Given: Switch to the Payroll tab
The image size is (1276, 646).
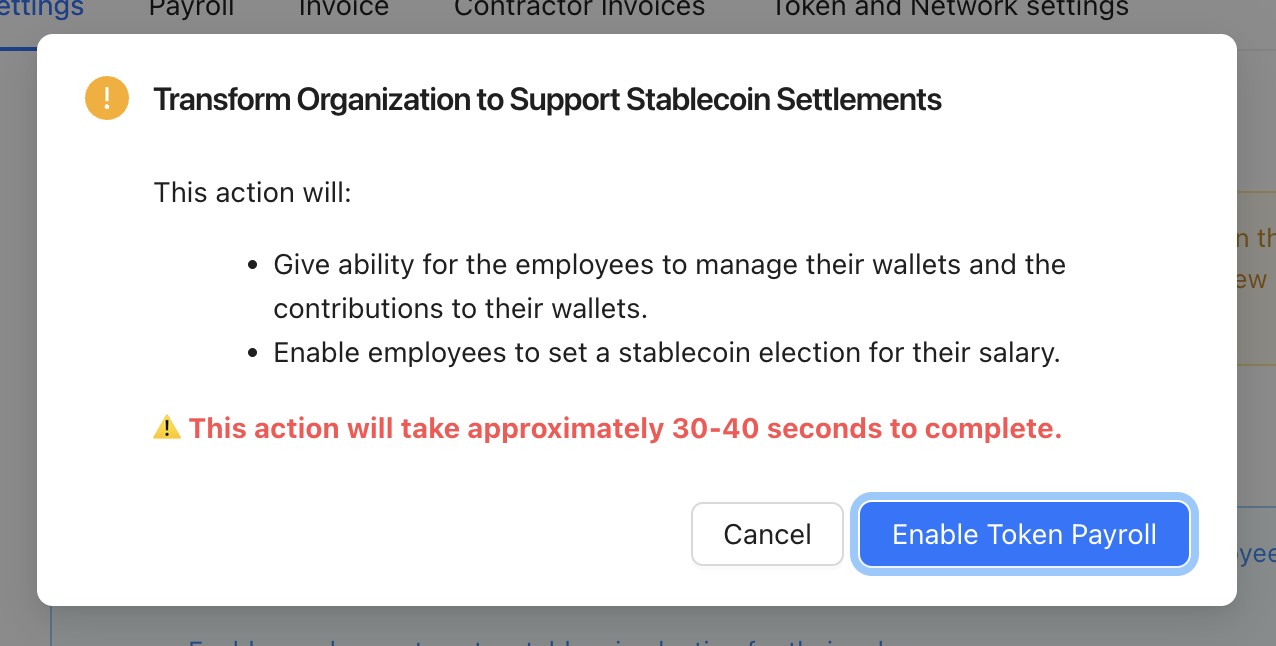Looking at the screenshot, I should [x=191, y=8].
